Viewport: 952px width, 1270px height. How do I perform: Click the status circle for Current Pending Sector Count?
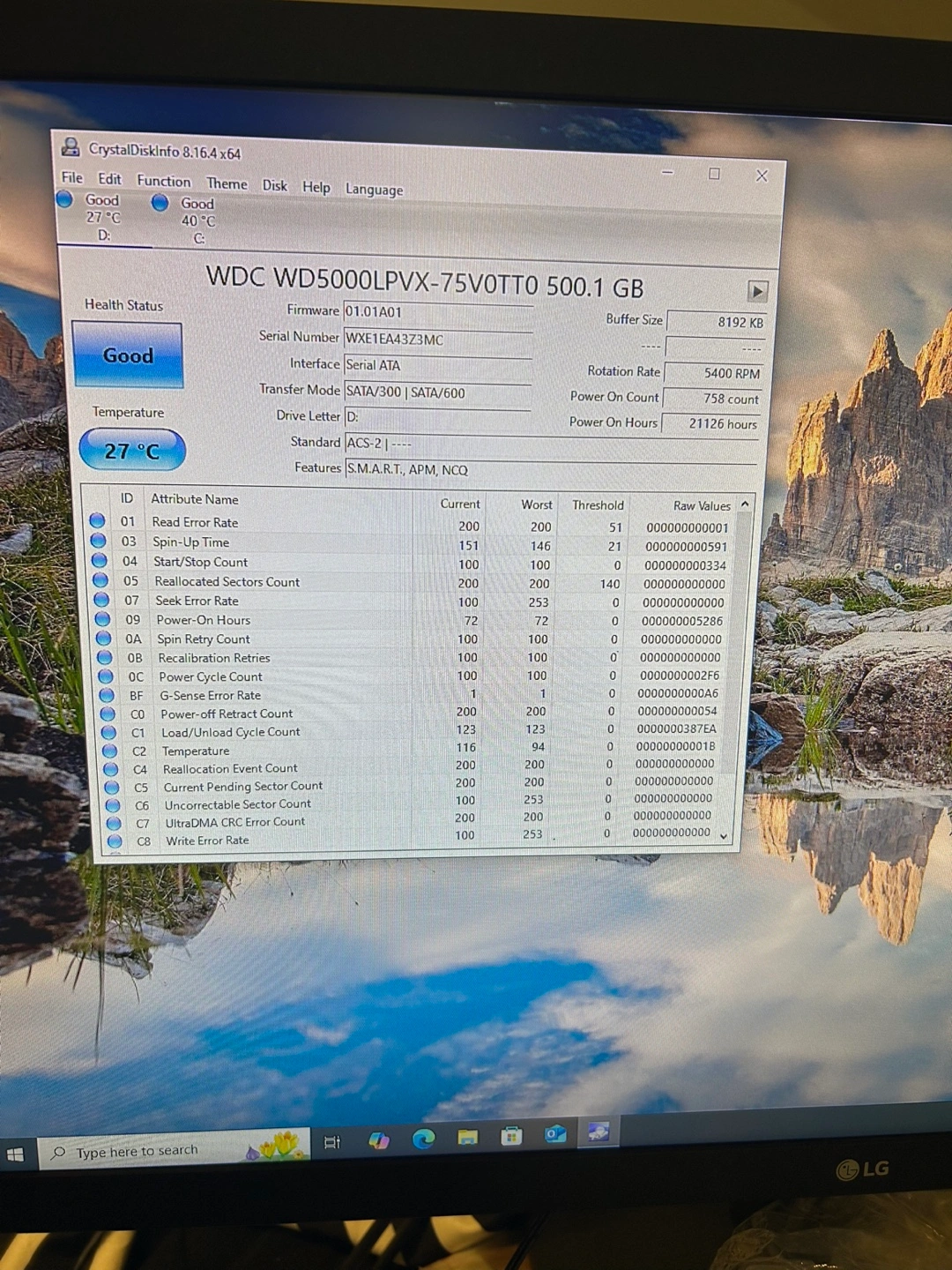tap(111, 788)
